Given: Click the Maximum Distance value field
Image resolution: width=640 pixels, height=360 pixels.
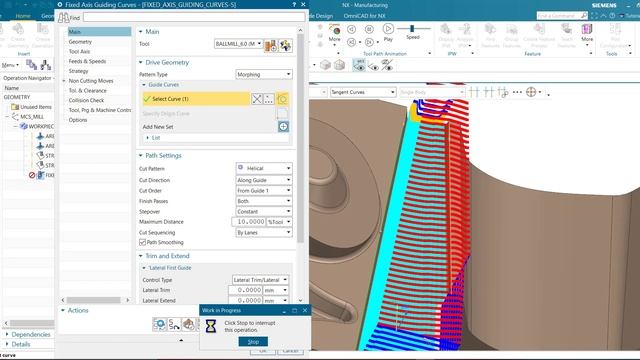Looking at the screenshot, I should (249, 222).
